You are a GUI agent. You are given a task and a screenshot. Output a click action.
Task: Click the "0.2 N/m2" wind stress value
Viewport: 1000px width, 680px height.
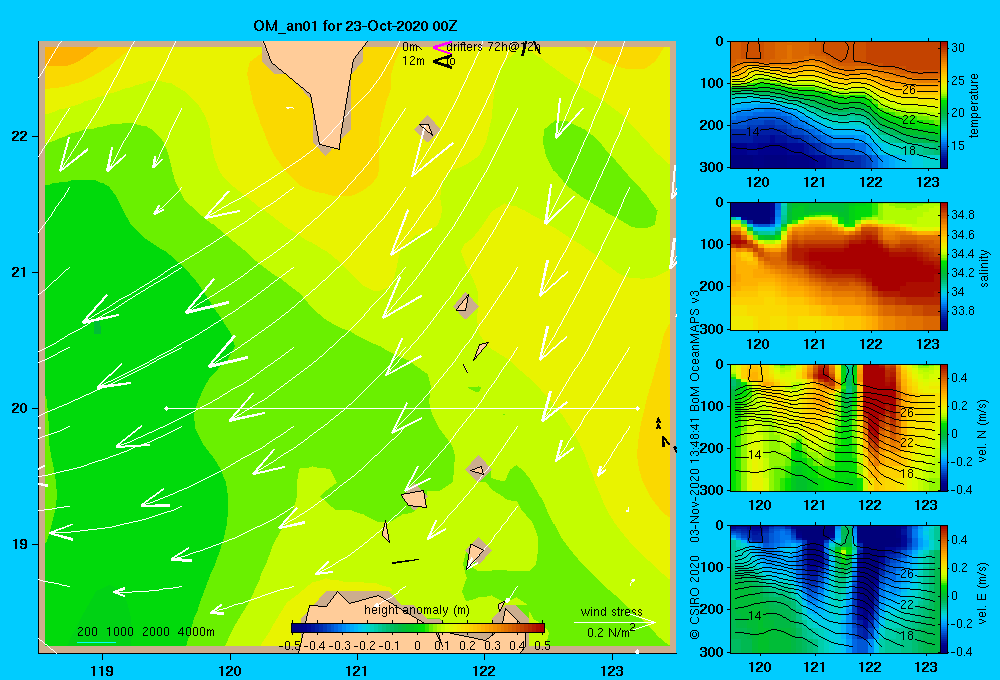click(611, 632)
